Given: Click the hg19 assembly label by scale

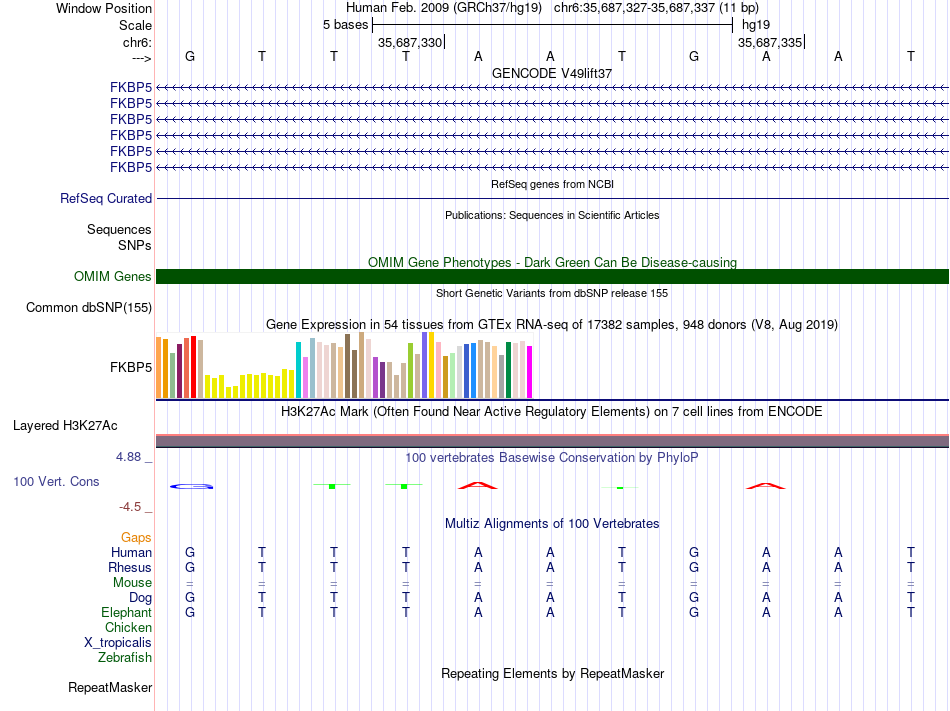Looking at the screenshot, I should [x=756, y=25].
